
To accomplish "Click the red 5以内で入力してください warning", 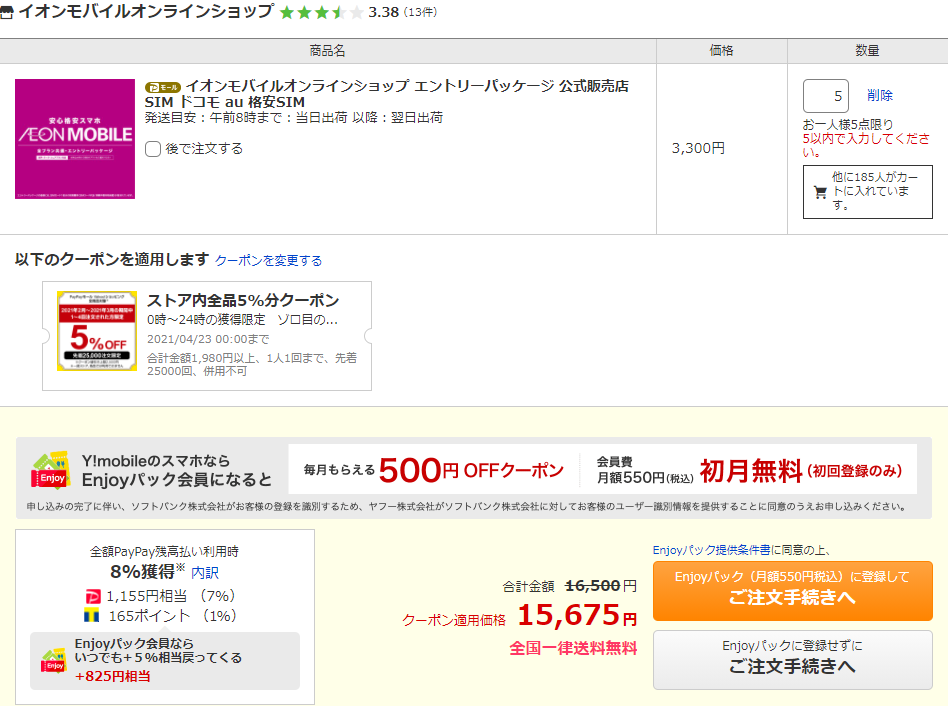I will [x=866, y=145].
